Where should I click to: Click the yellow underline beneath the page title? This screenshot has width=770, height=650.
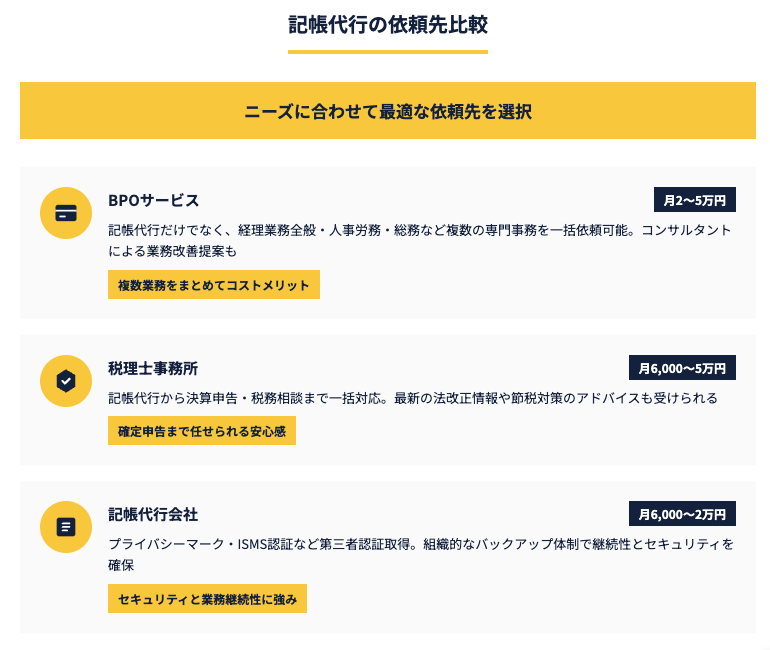tap(388, 51)
